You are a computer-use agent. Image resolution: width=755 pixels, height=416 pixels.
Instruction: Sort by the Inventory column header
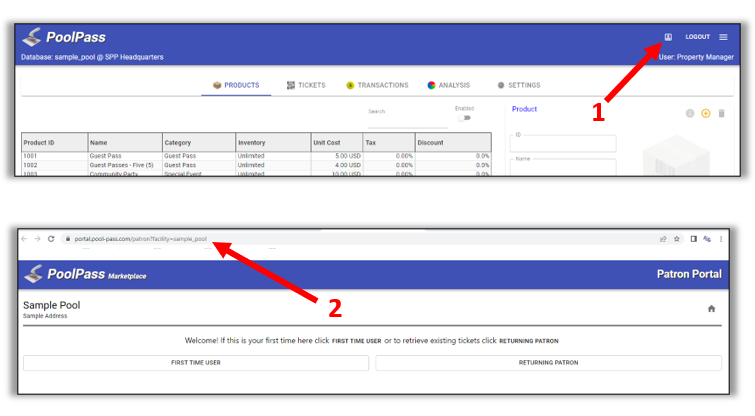273,143
